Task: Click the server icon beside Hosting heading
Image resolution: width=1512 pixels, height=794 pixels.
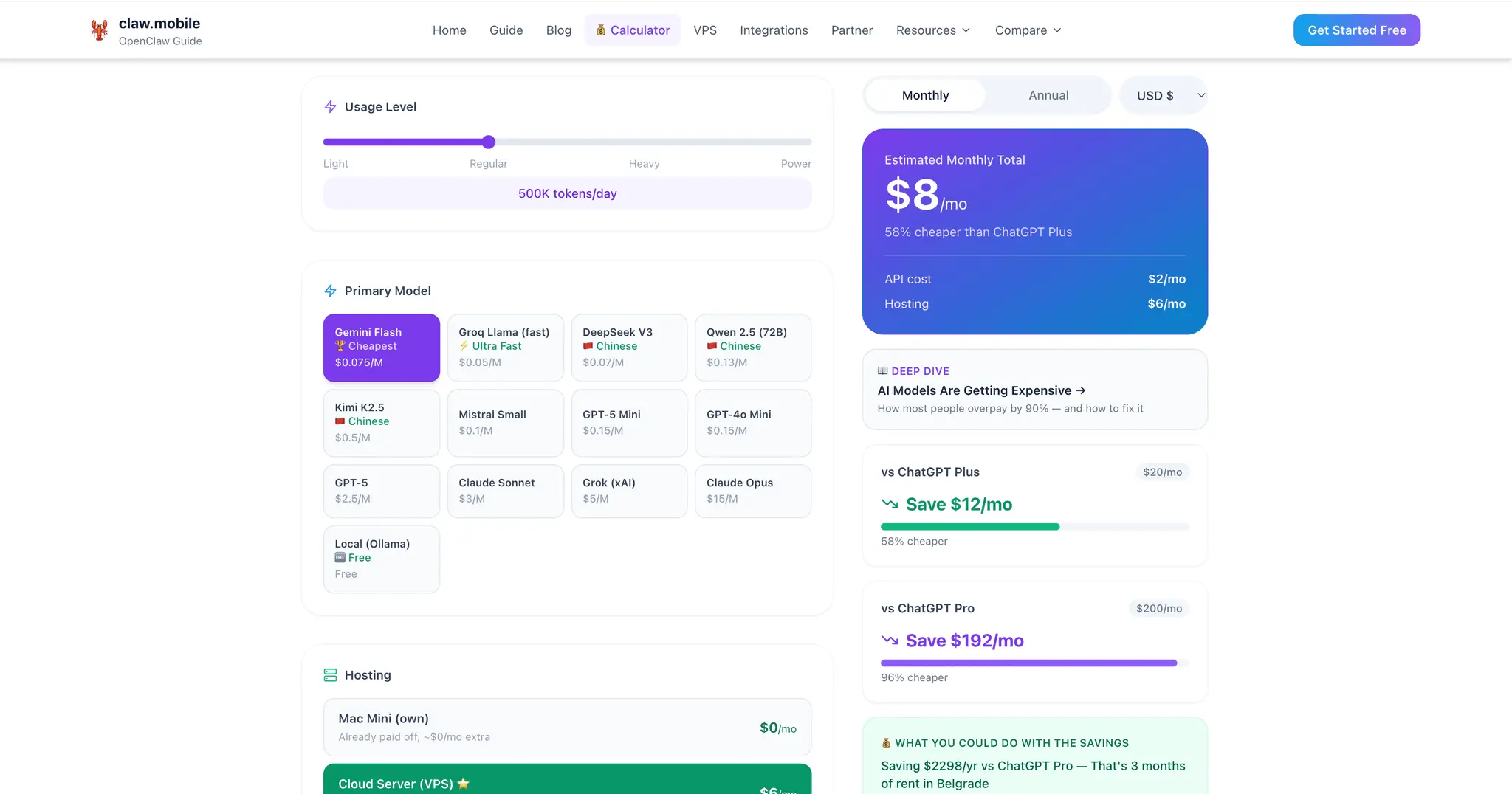Action: coord(330,675)
